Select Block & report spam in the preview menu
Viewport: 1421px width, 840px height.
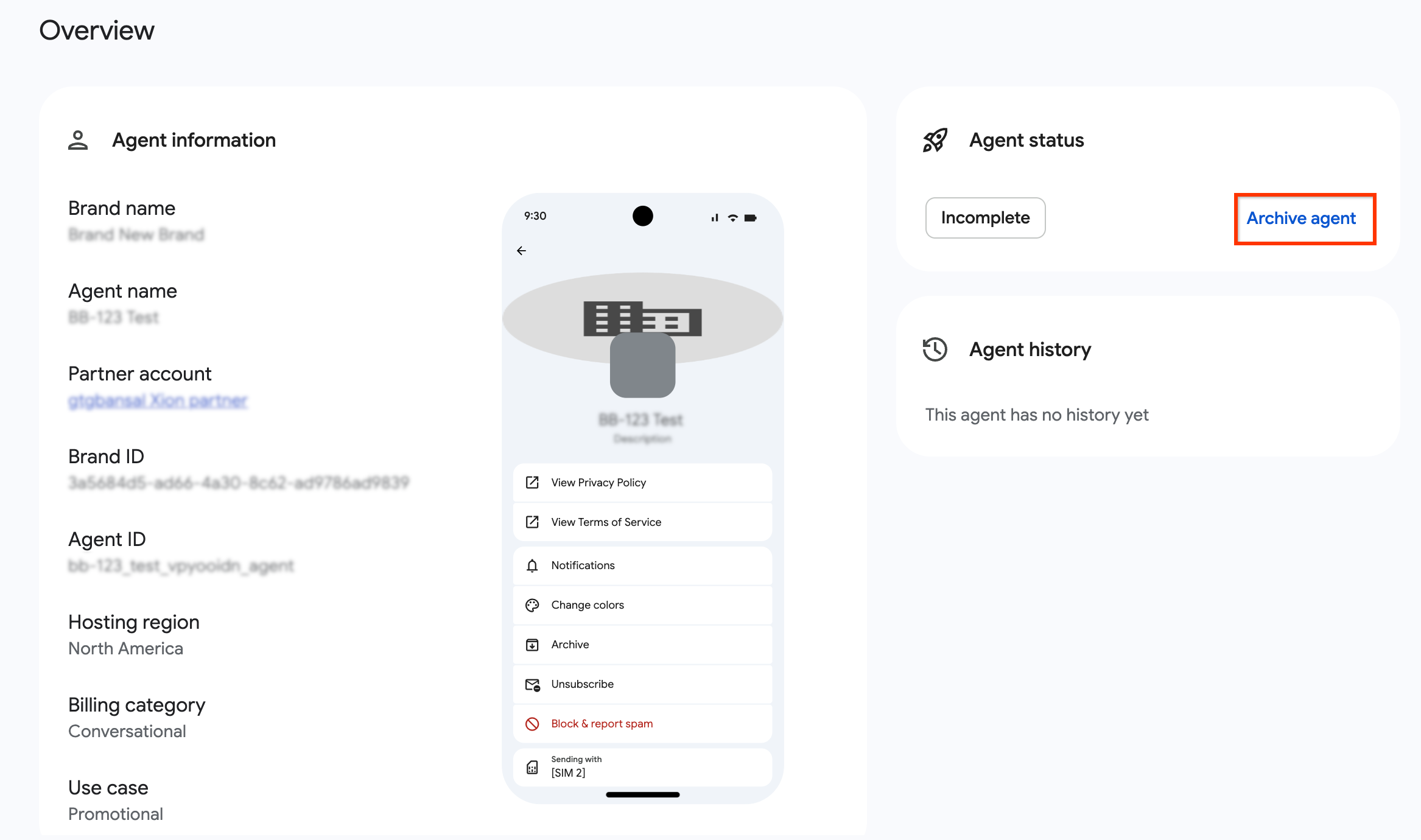602,724
